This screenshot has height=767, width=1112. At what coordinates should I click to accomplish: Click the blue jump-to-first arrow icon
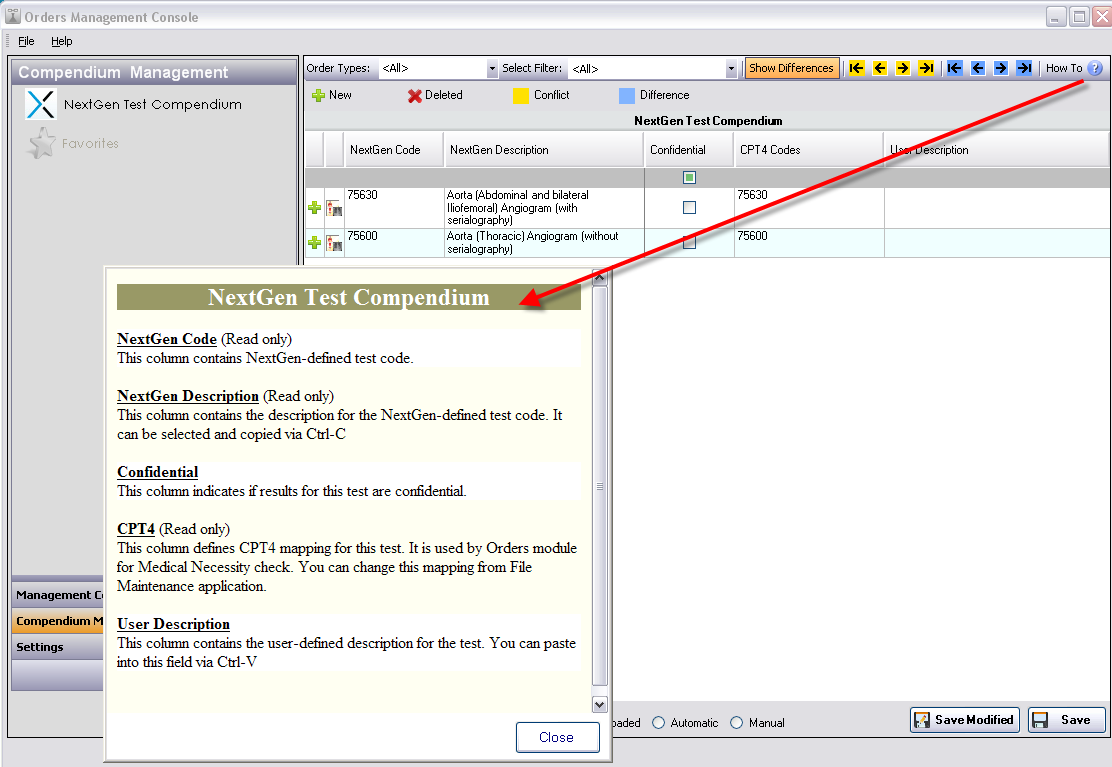(955, 68)
